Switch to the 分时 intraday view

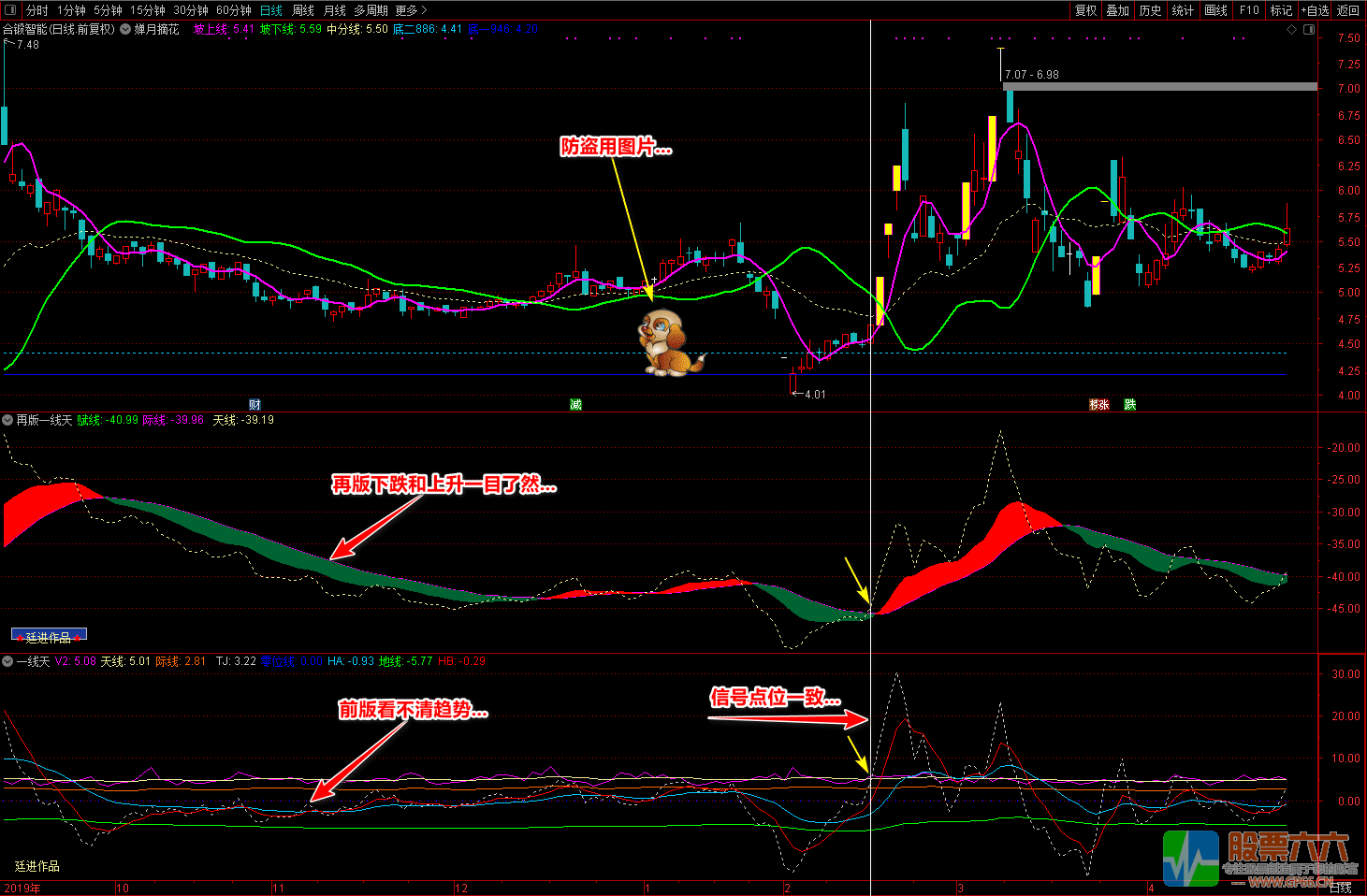coord(37,10)
